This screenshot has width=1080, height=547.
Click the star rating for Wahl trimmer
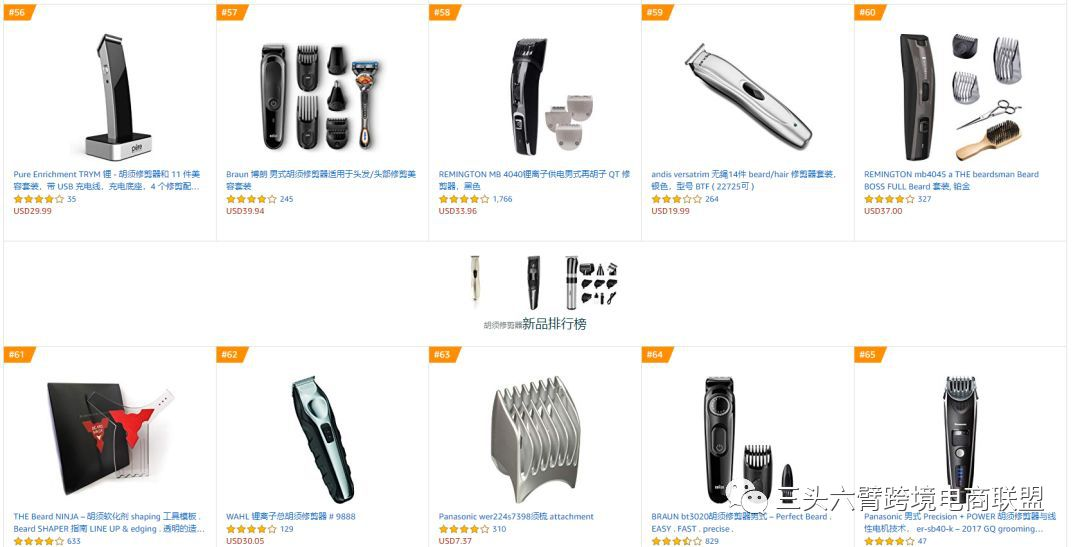pyautogui.click(x=251, y=529)
